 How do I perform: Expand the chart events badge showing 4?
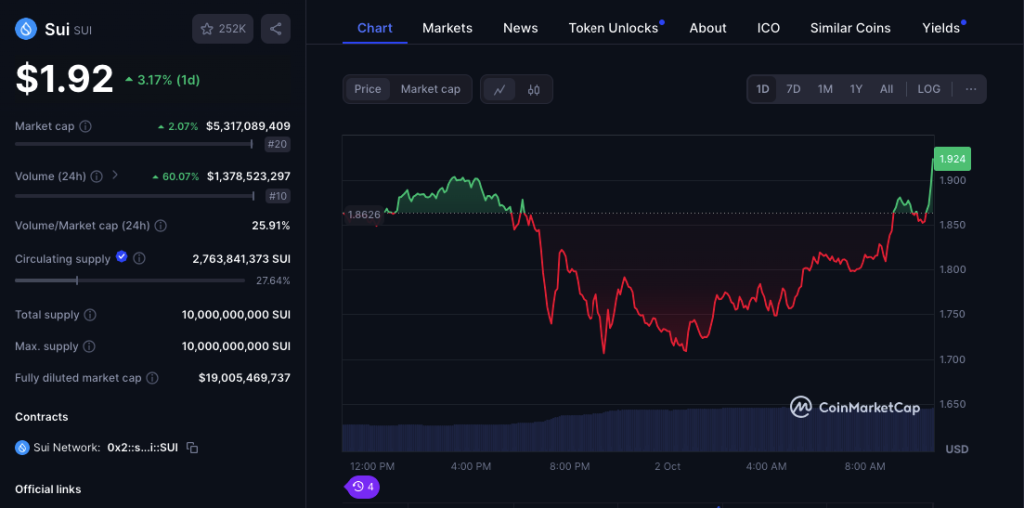362,487
